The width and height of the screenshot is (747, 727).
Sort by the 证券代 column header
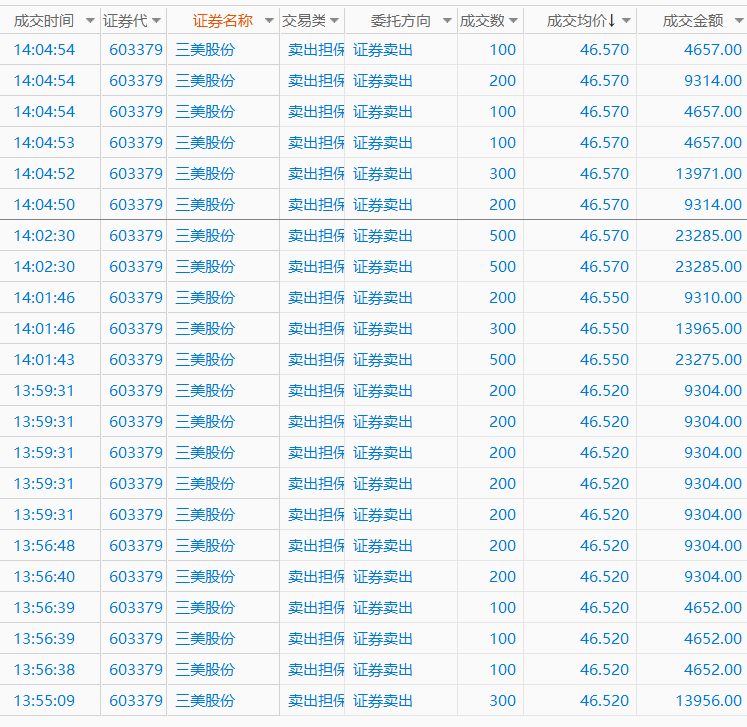[125, 21]
